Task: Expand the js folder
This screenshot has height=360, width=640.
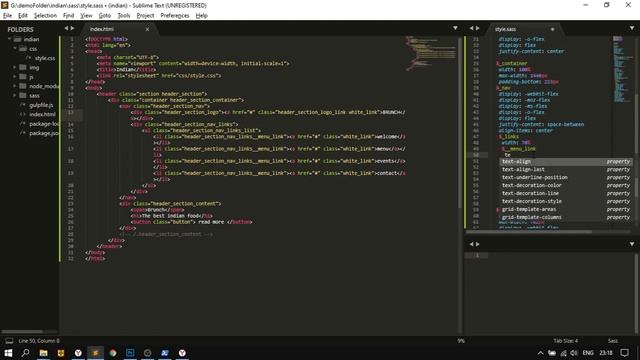Action: [x=15, y=77]
